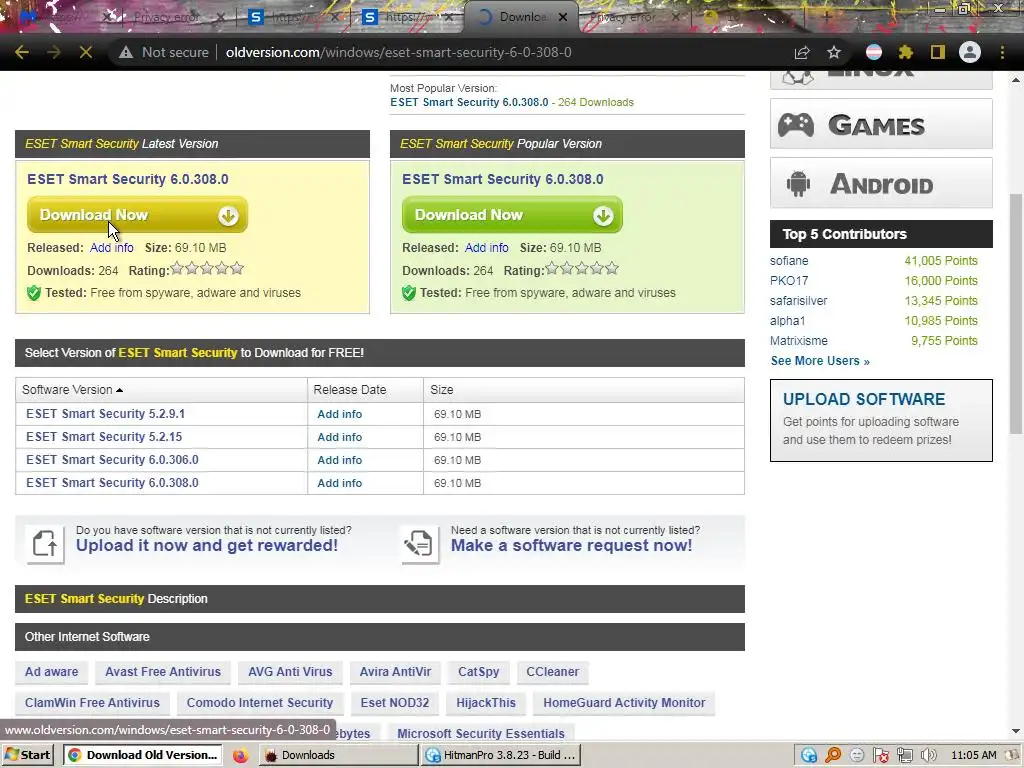Click green Download Now for Popular Version

(x=512, y=215)
